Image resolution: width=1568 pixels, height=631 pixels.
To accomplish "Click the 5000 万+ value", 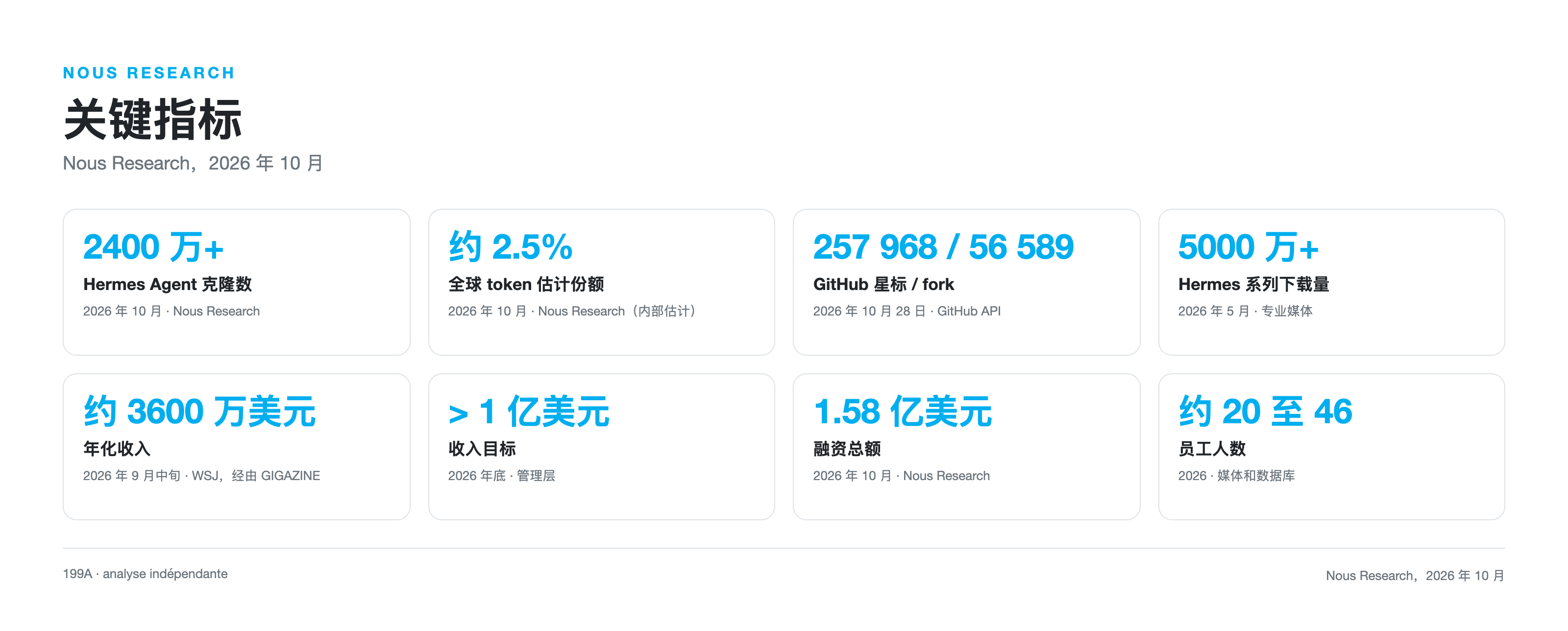I will 1249,247.
